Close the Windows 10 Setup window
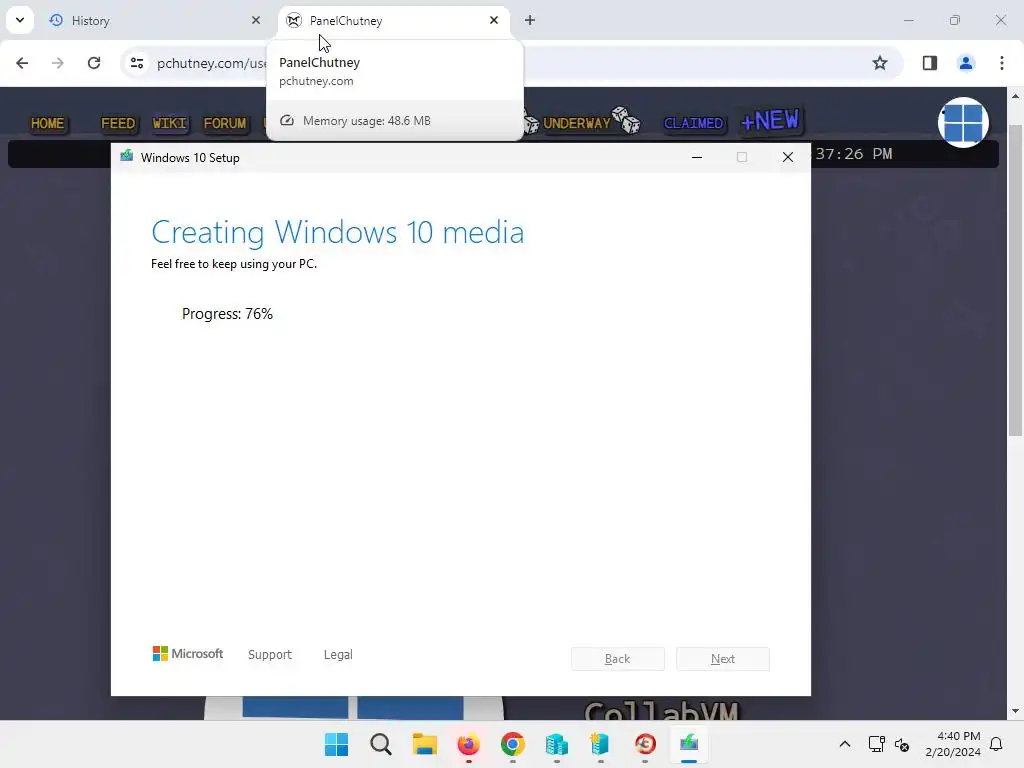The height and width of the screenshot is (768, 1024). (788, 157)
